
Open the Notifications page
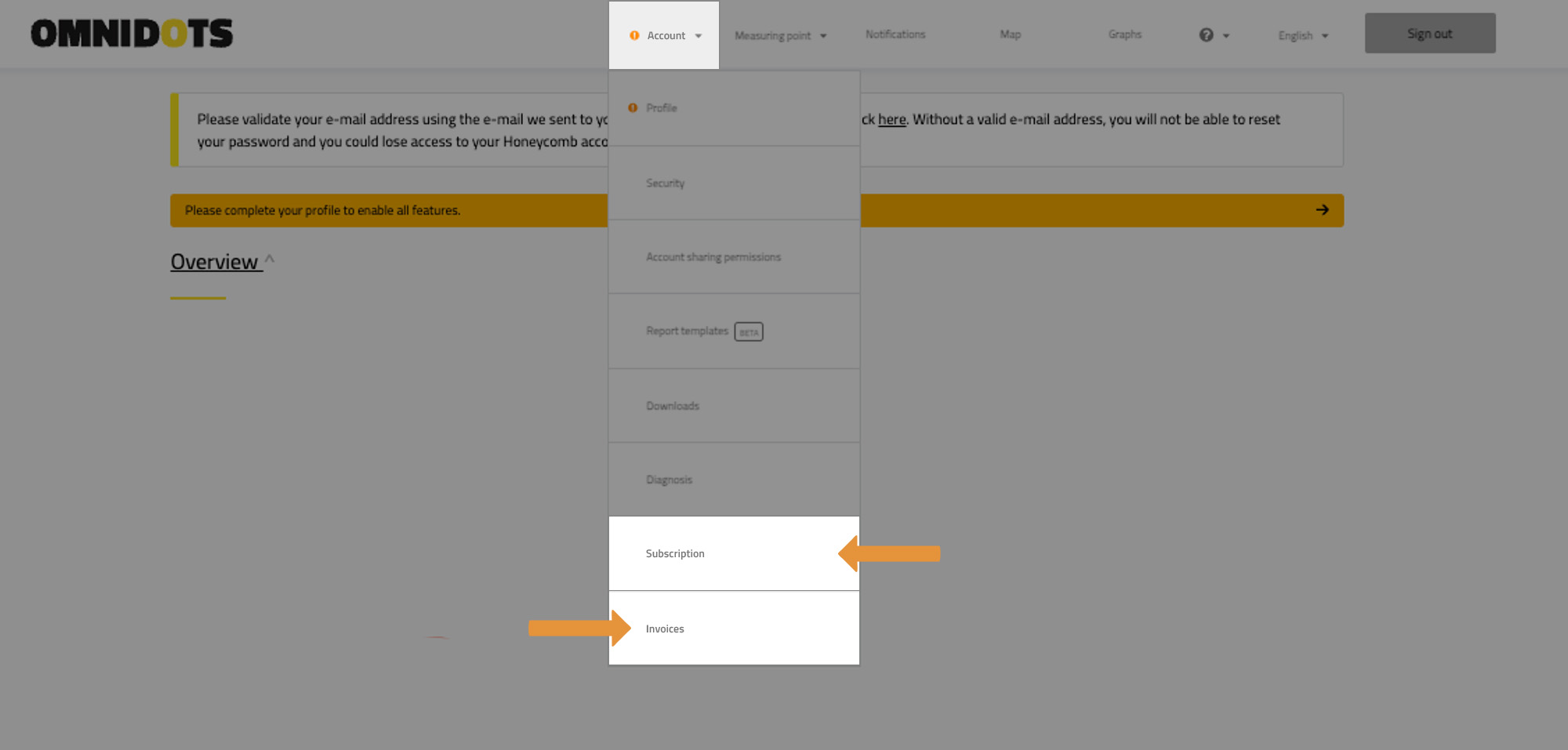(x=895, y=34)
